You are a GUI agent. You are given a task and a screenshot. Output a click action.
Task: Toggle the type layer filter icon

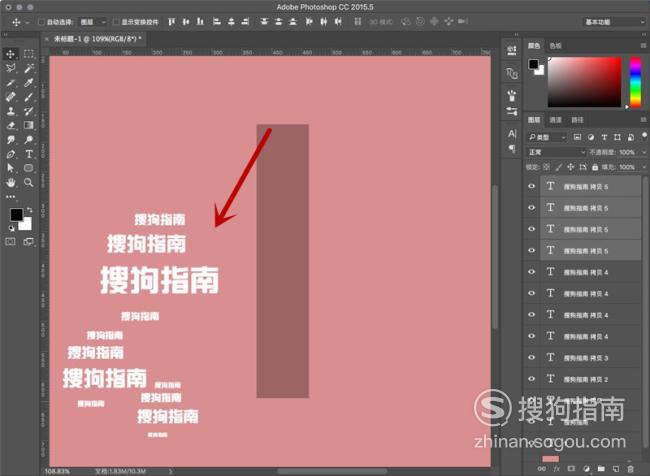tap(604, 137)
